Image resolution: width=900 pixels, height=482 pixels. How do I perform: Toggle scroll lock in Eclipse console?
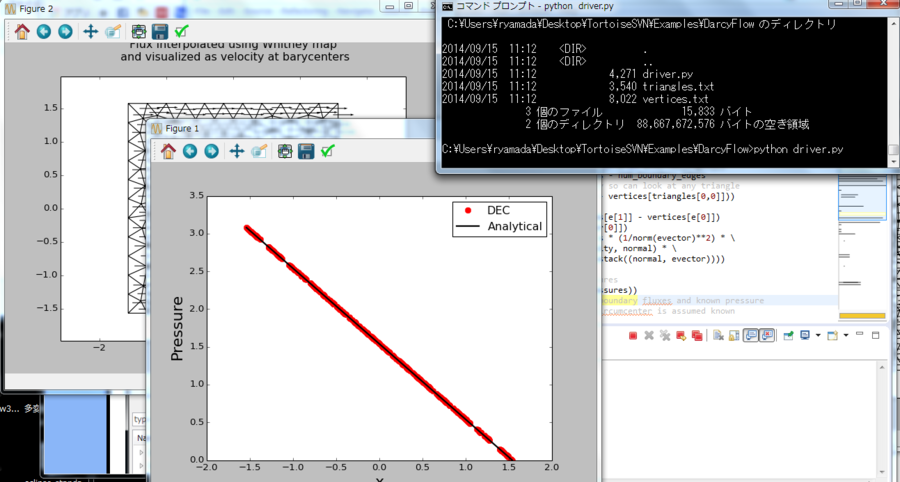point(734,336)
